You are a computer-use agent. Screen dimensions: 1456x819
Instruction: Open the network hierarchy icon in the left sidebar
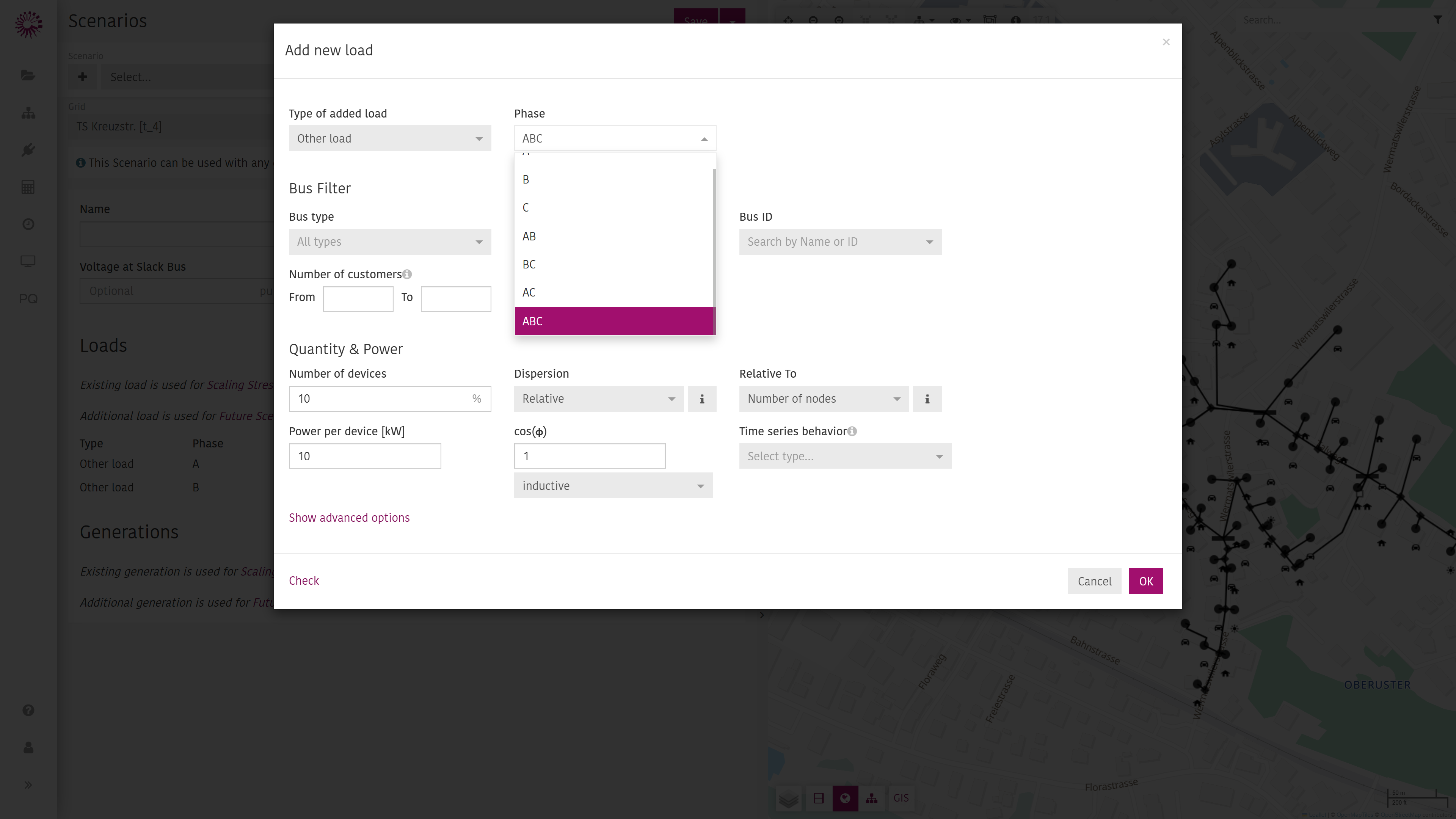coord(28,113)
